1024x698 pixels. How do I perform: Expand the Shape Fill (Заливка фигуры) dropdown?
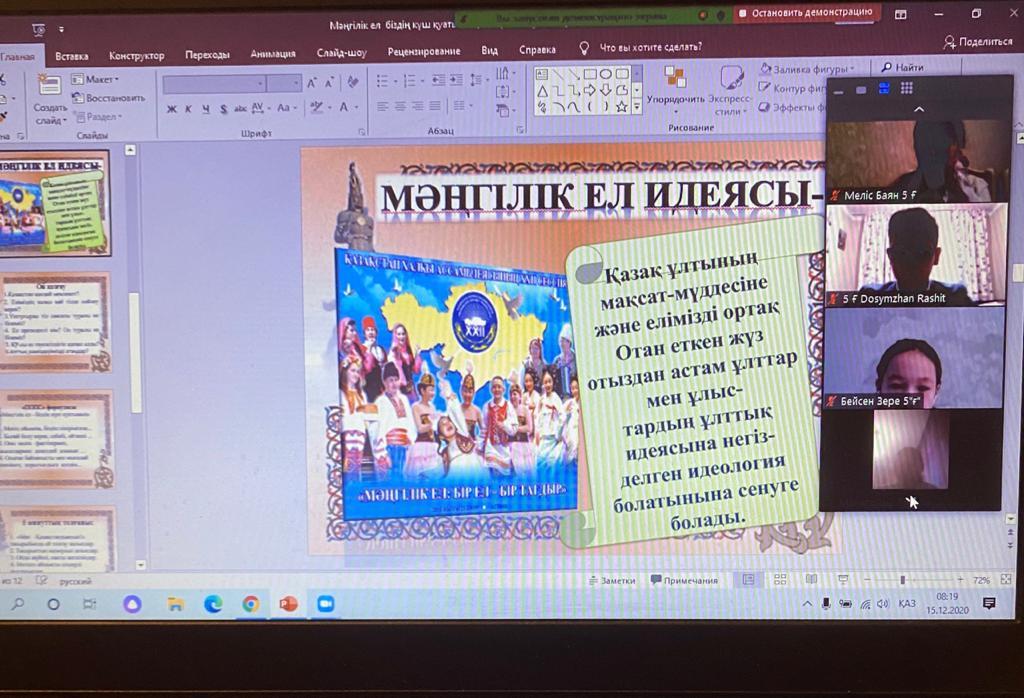tap(806, 69)
